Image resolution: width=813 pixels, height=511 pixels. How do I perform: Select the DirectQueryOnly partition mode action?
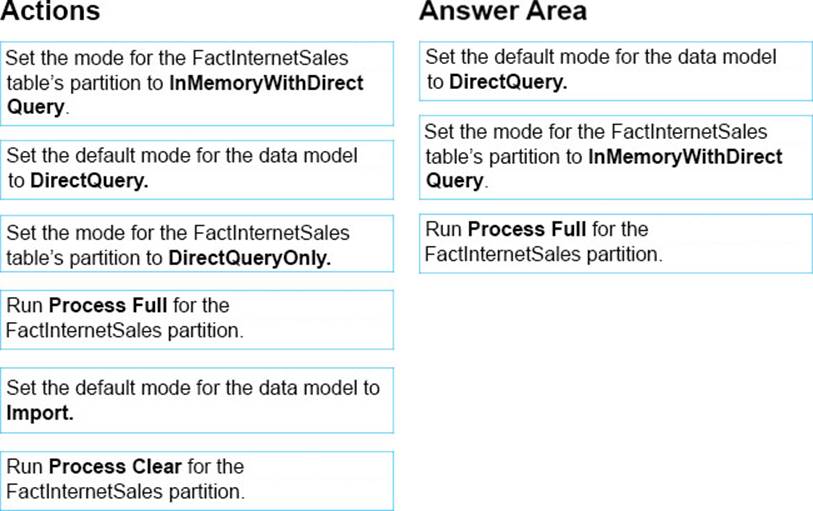197,244
